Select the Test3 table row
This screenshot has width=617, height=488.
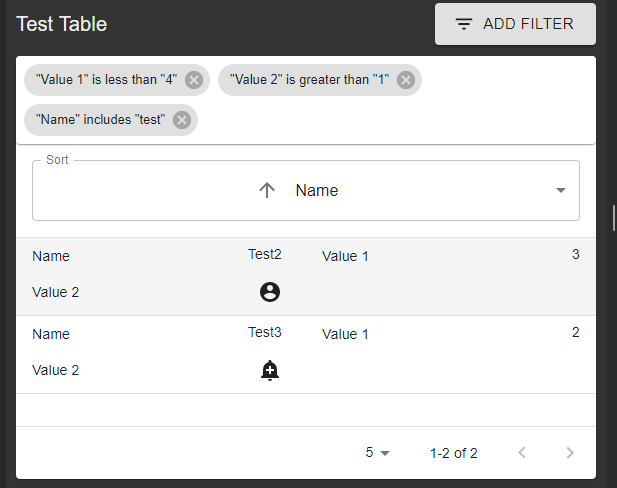150,354
